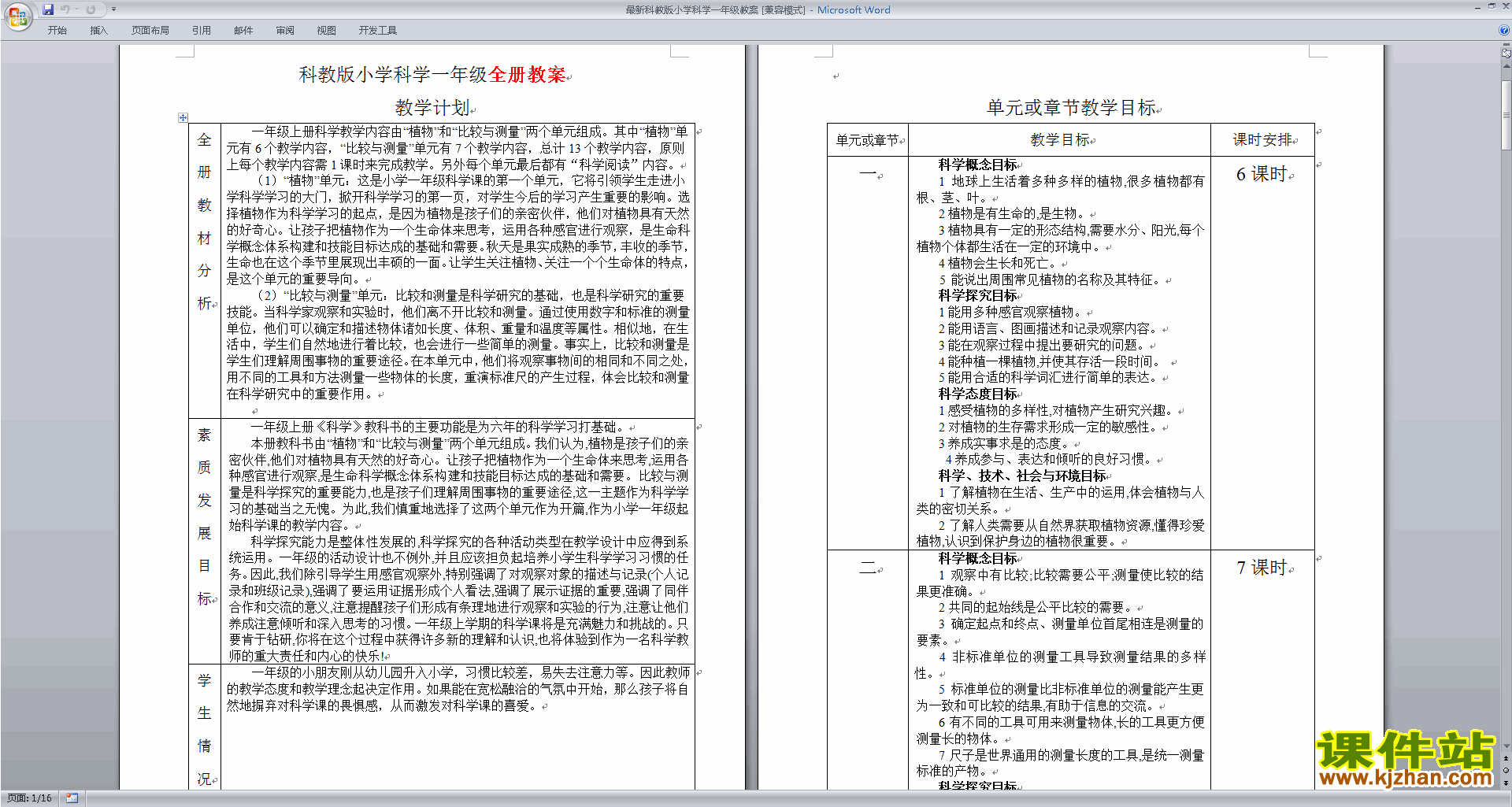Click the vertical scrollbar thumb
Image resolution: width=1512 pixels, height=807 pixels.
click(x=1506, y=114)
